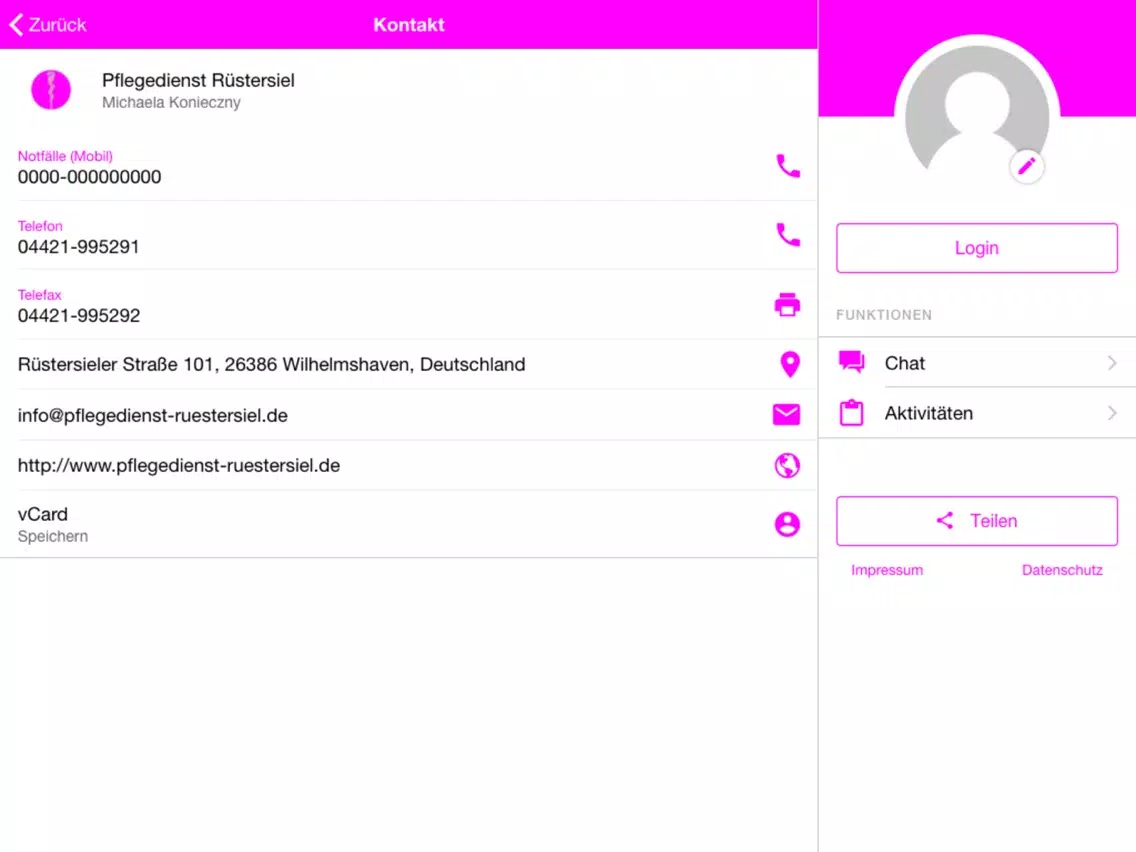The width and height of the screenshot is (1136, 852).
Task: Tap the Telefax label
Action: pos(39,295)
